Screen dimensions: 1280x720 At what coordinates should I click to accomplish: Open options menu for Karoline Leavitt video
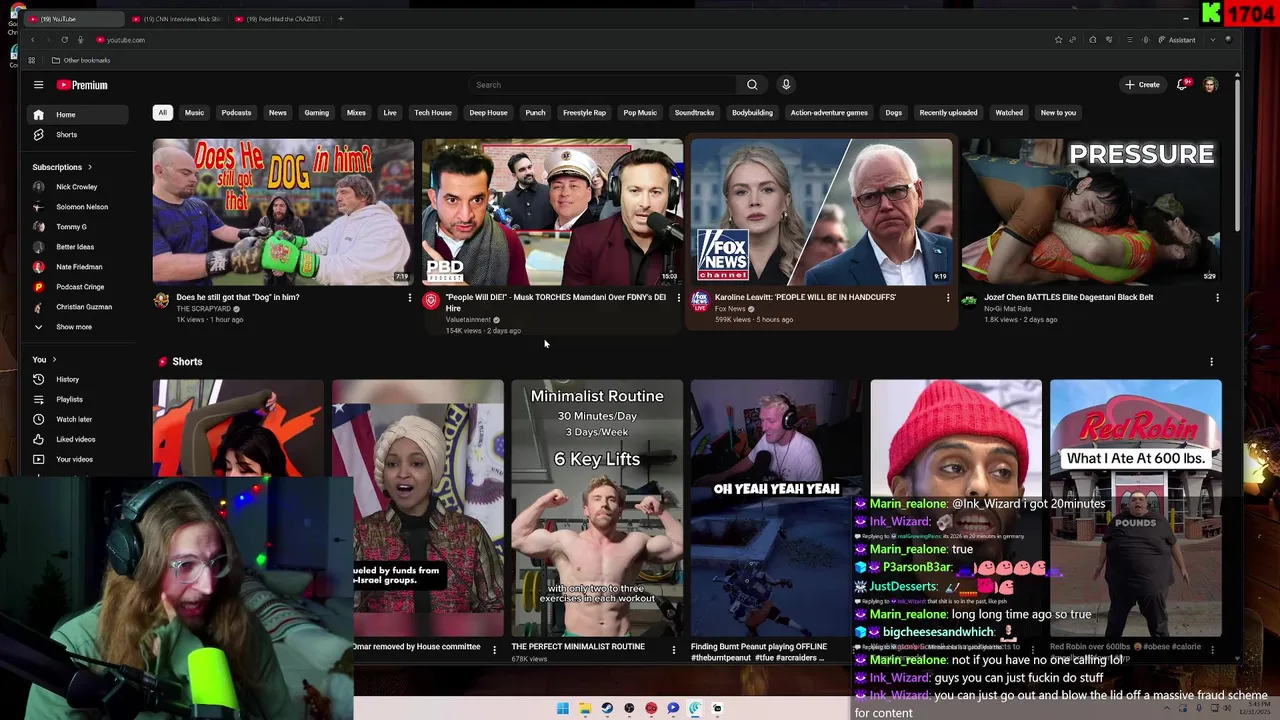point(947,297)
